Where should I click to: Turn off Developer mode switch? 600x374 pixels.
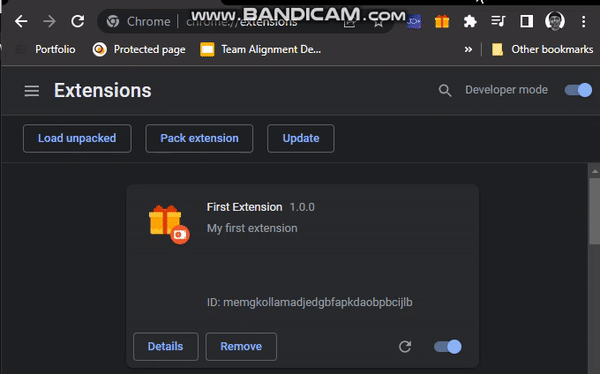click(x=578, y=90)
